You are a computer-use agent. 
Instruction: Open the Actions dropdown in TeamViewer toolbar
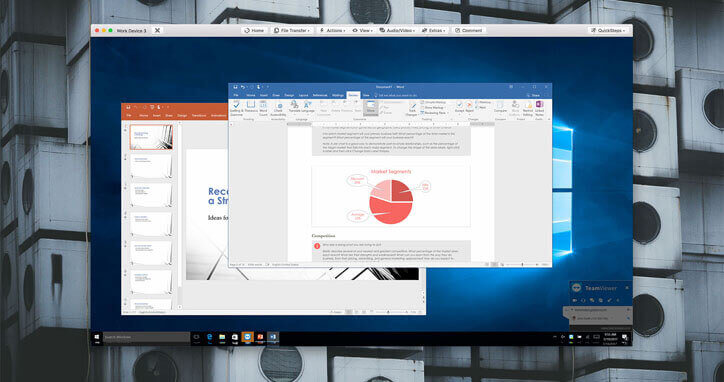click(332, 30)
